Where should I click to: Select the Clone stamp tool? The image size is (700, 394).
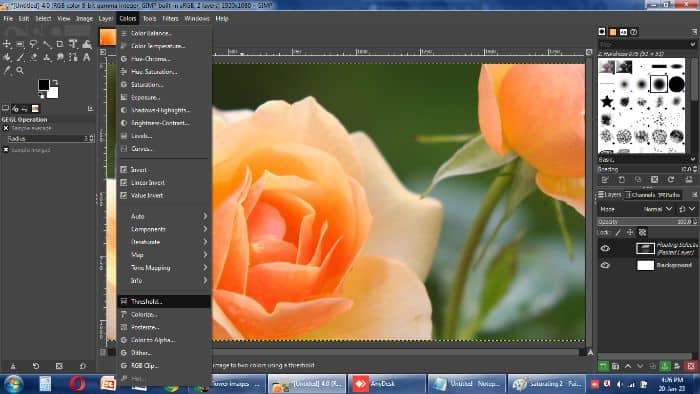(47, 58)
